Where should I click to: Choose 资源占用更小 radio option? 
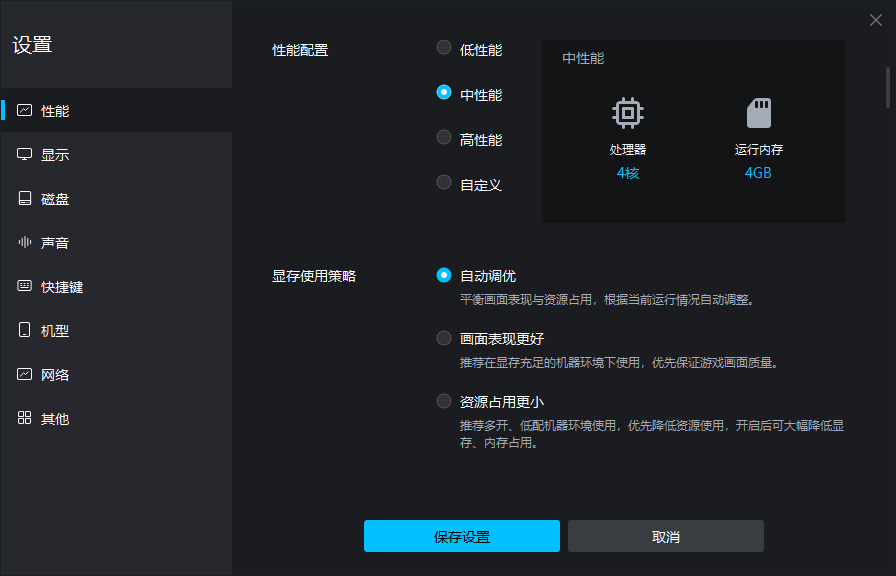pyautogui.click(x=443, y=401)
